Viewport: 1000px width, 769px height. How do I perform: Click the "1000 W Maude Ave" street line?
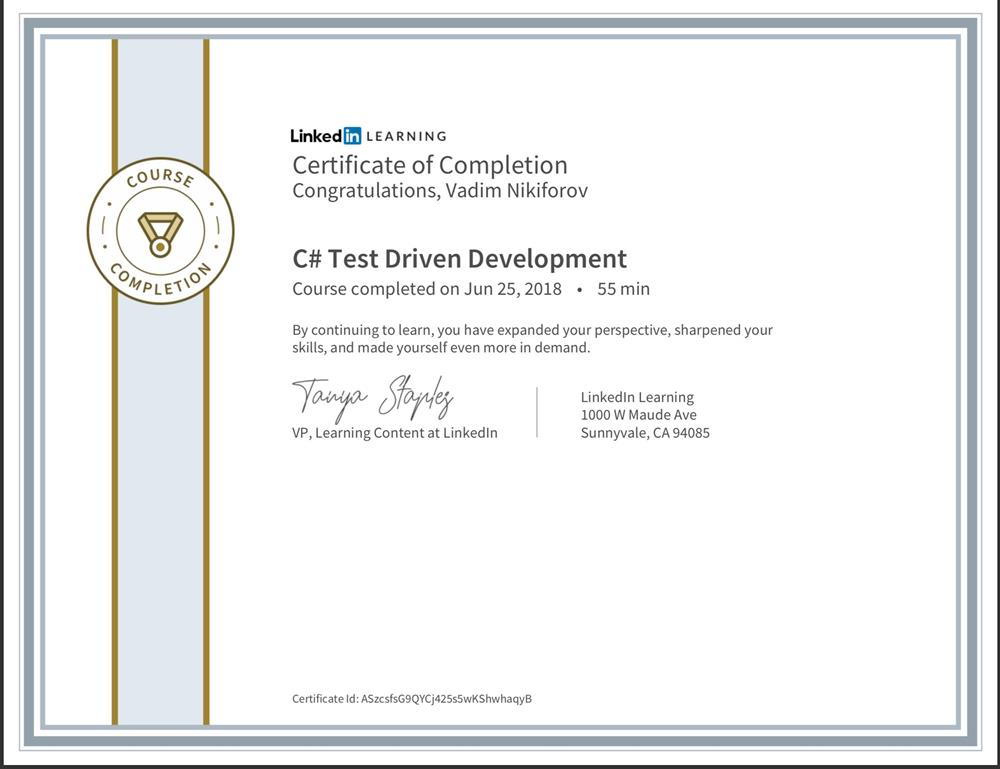638,415
